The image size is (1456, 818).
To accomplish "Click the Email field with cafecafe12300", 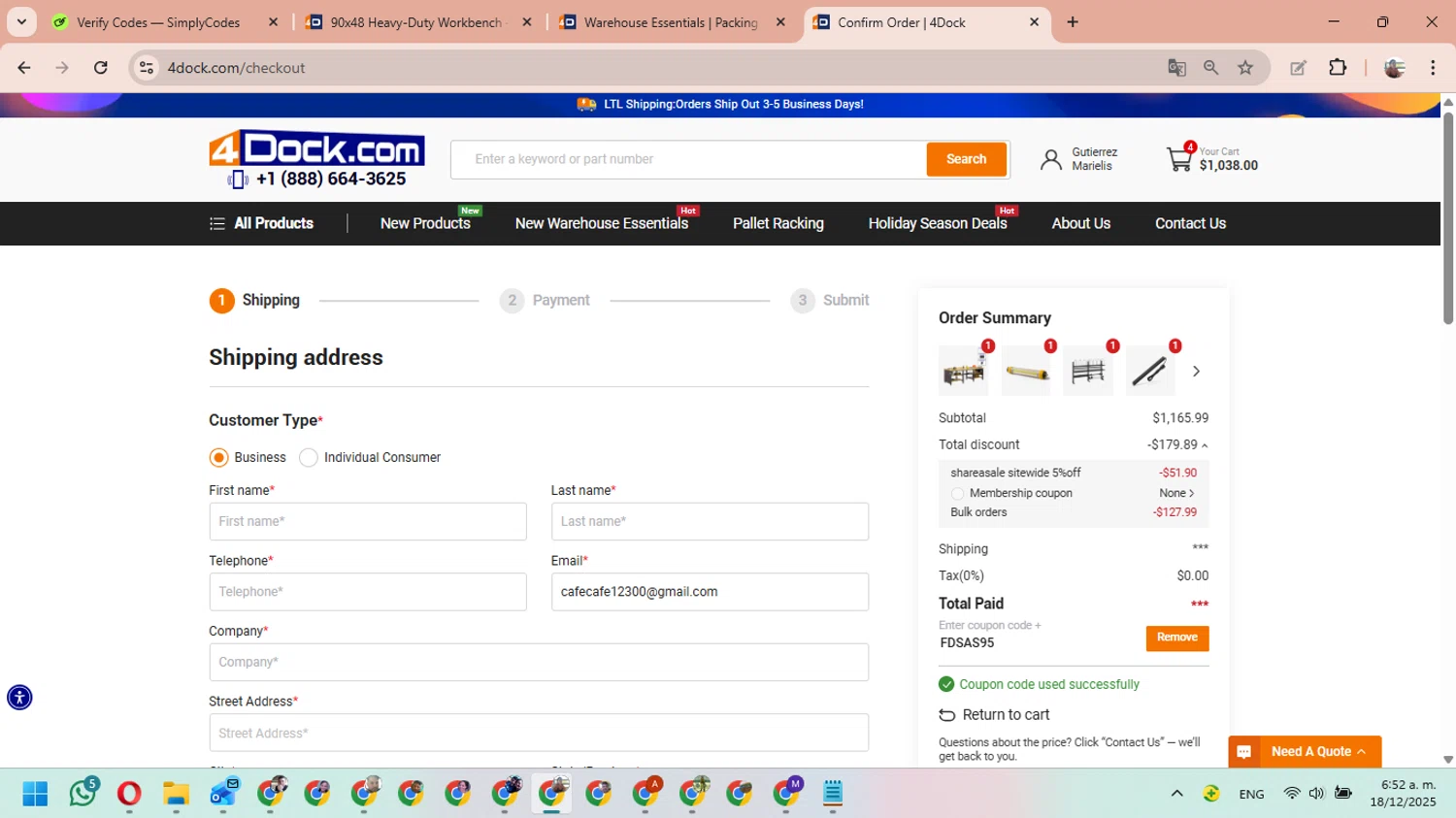I will [710, 592].
